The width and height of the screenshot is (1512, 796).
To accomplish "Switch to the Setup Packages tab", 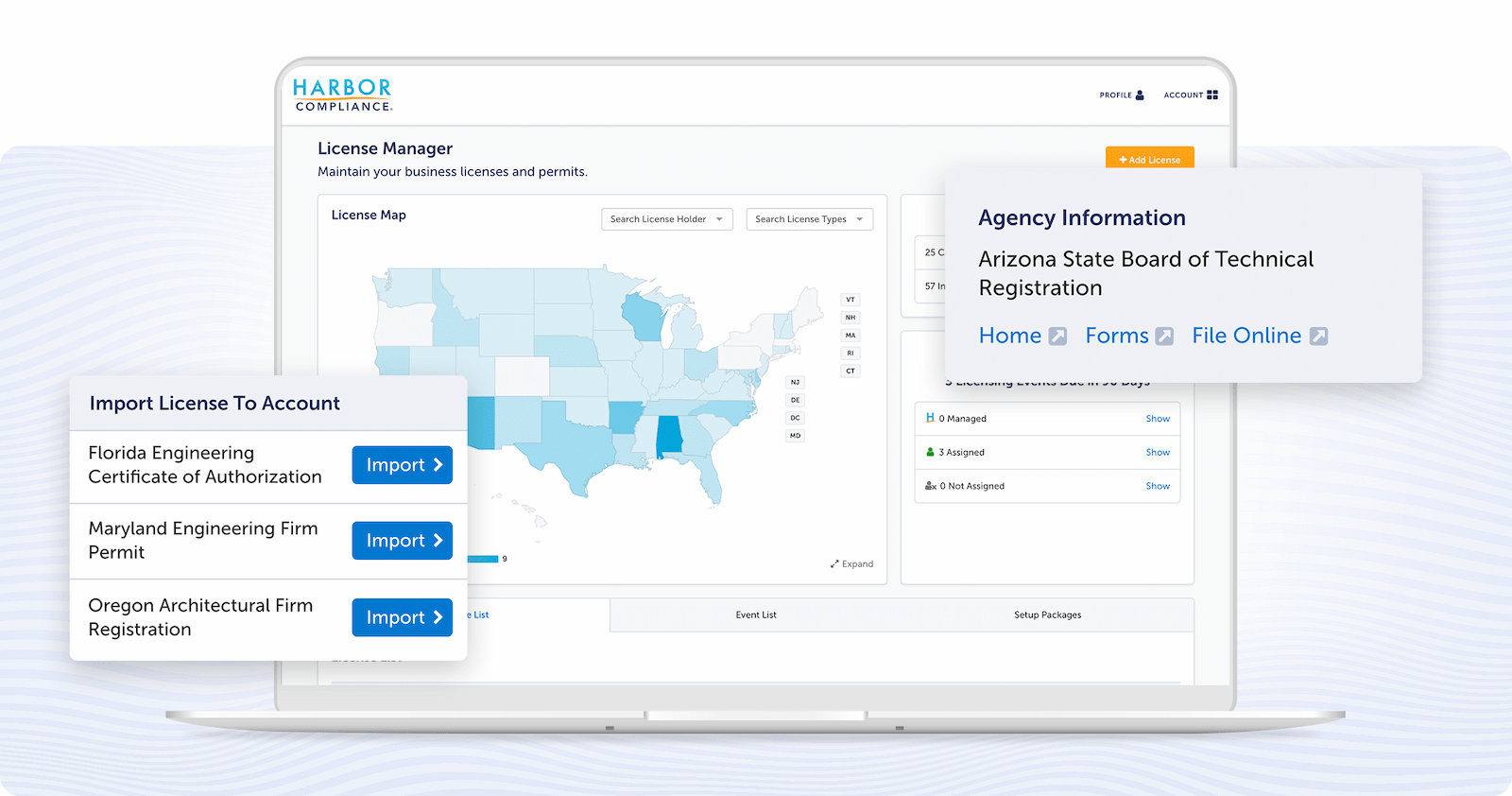I will [1048, 615].
